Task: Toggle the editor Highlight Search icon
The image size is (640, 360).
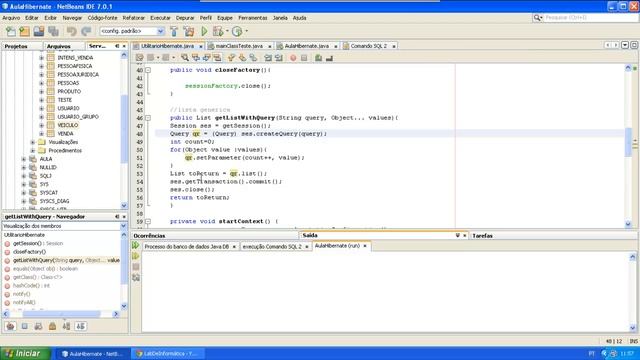Action: 217,58
